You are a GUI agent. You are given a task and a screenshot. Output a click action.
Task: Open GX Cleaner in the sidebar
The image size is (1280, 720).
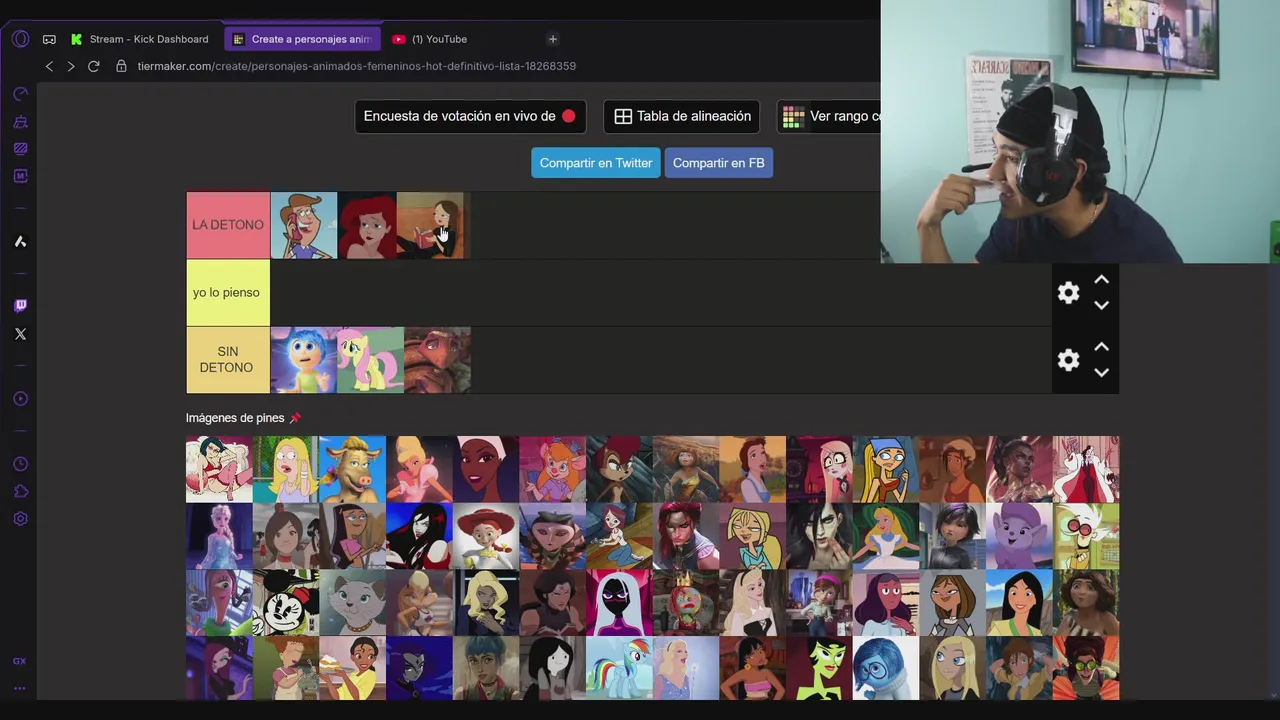point(20,122)
